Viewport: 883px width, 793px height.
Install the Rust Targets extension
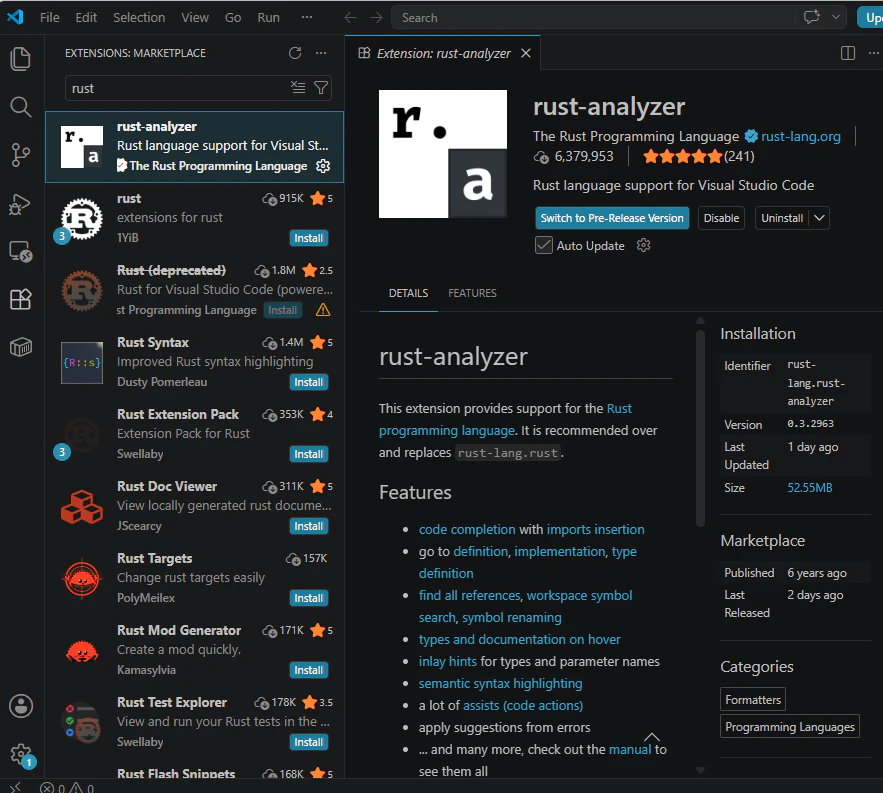[309, 598]
